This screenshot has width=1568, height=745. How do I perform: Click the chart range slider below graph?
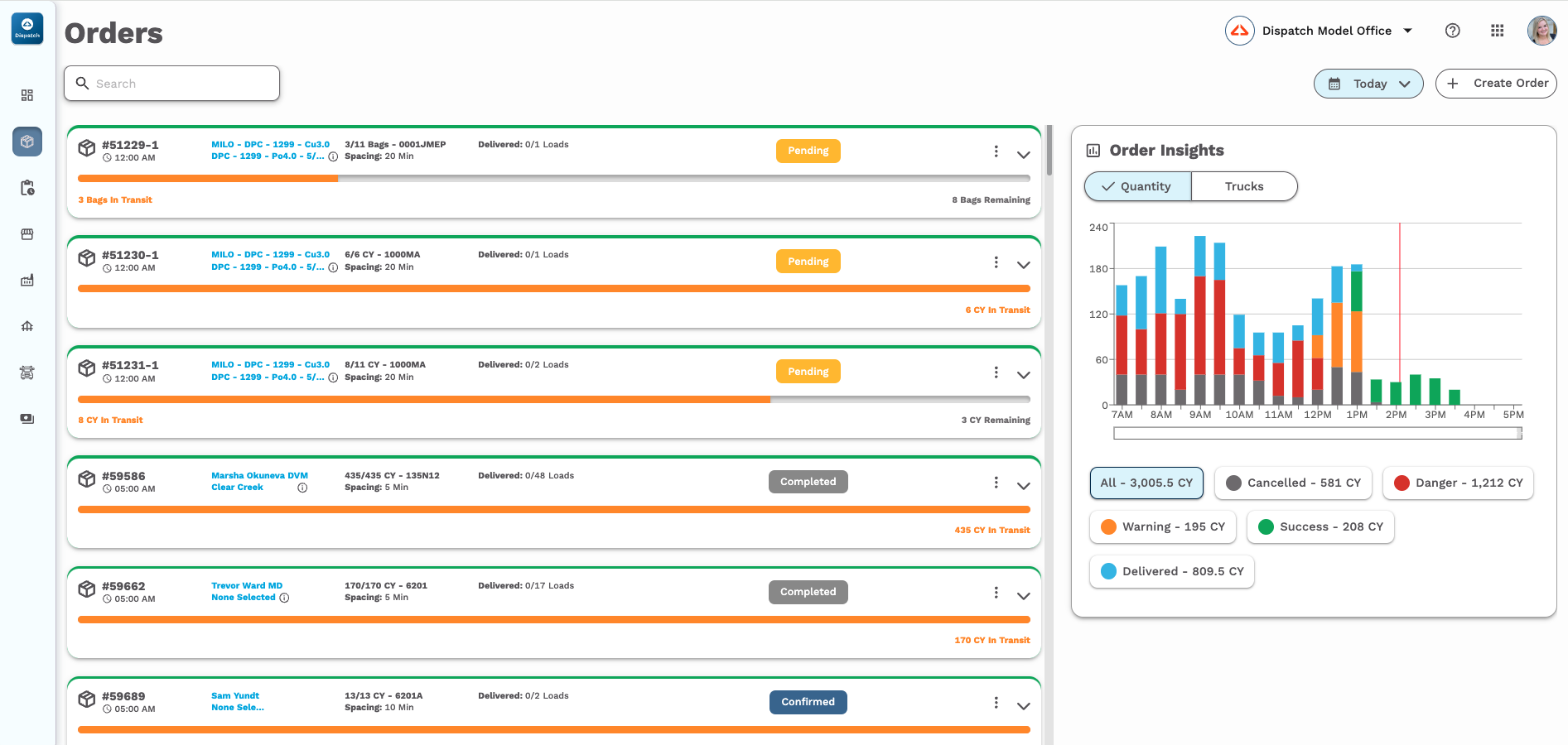(x=1317, y=433)
